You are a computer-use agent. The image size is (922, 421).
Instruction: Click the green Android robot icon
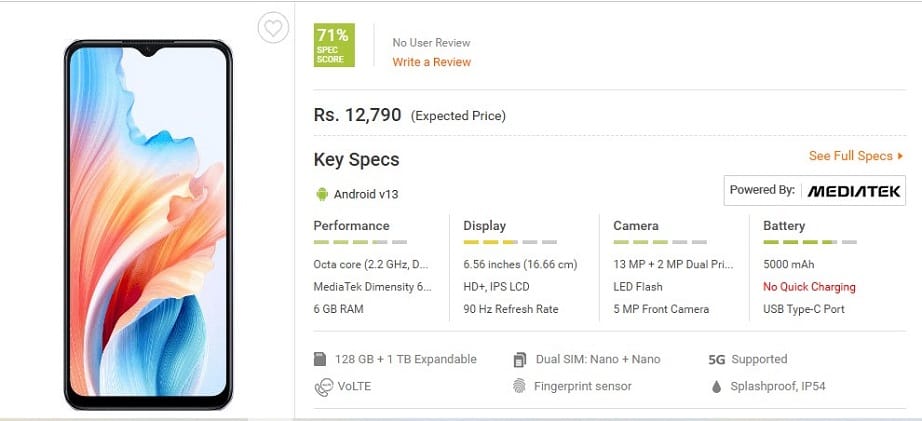click(x=322, y=193)
